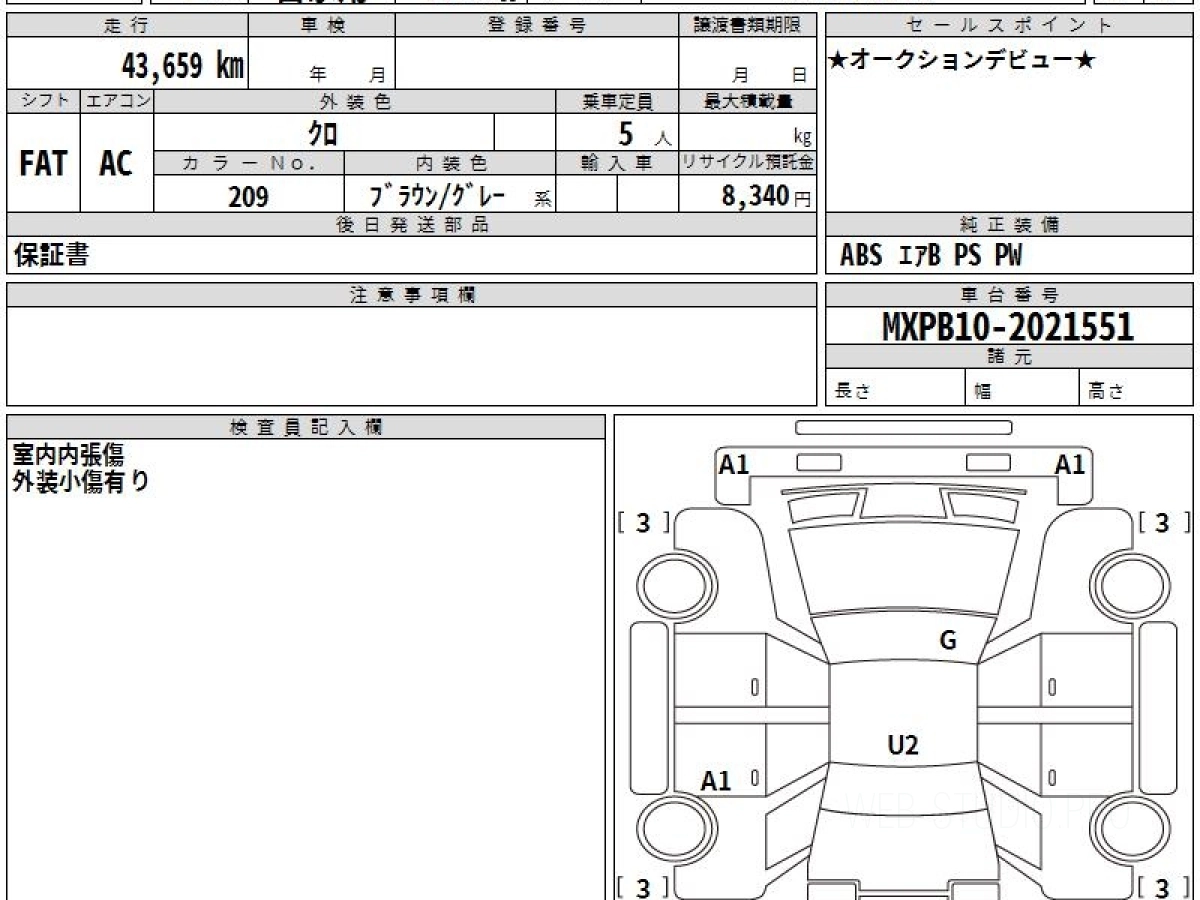Select the A1 mark at the bumper's upper-left corner

(x=734, y=464)
